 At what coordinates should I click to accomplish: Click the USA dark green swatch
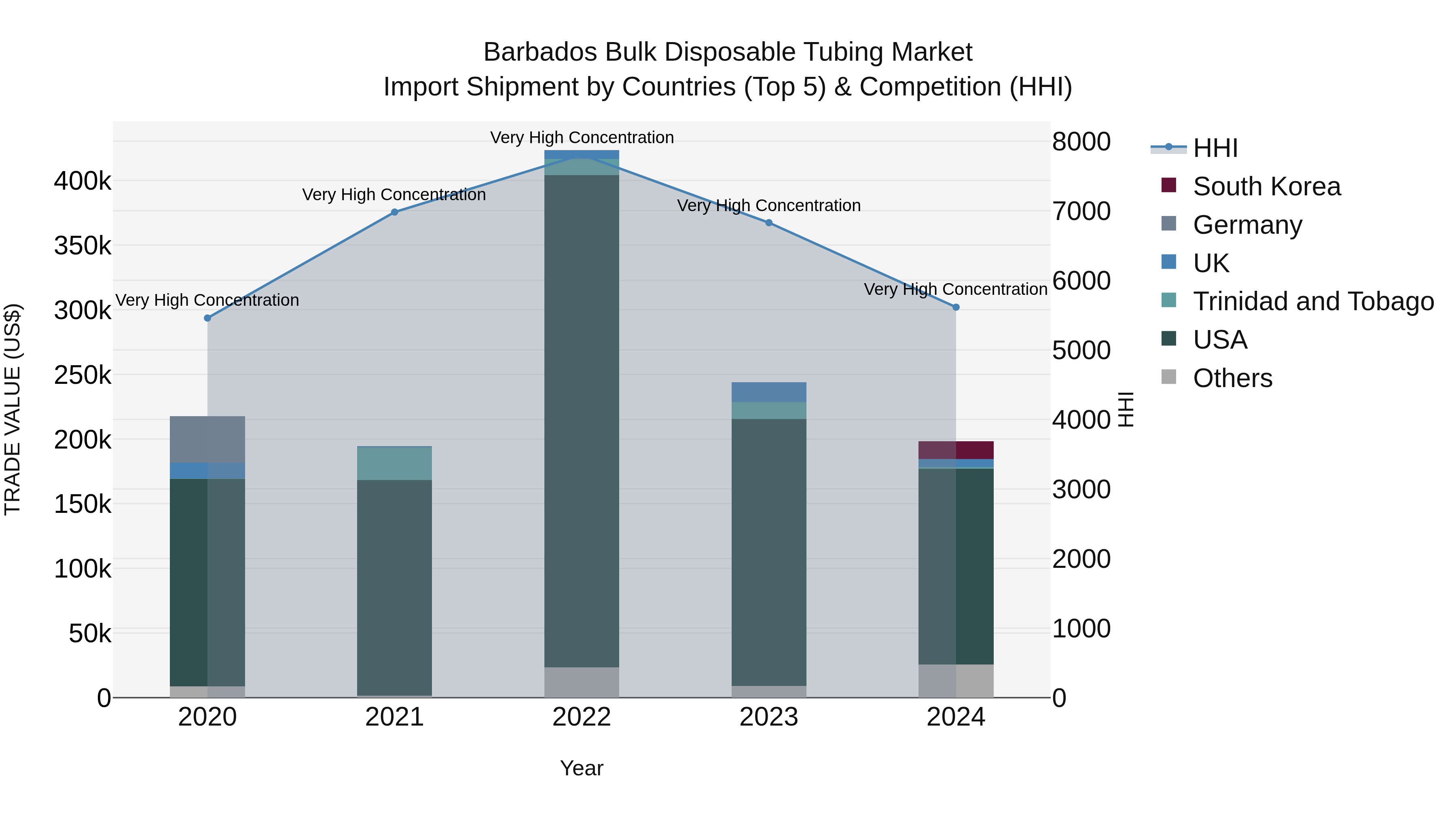[x=1168, y=339]
